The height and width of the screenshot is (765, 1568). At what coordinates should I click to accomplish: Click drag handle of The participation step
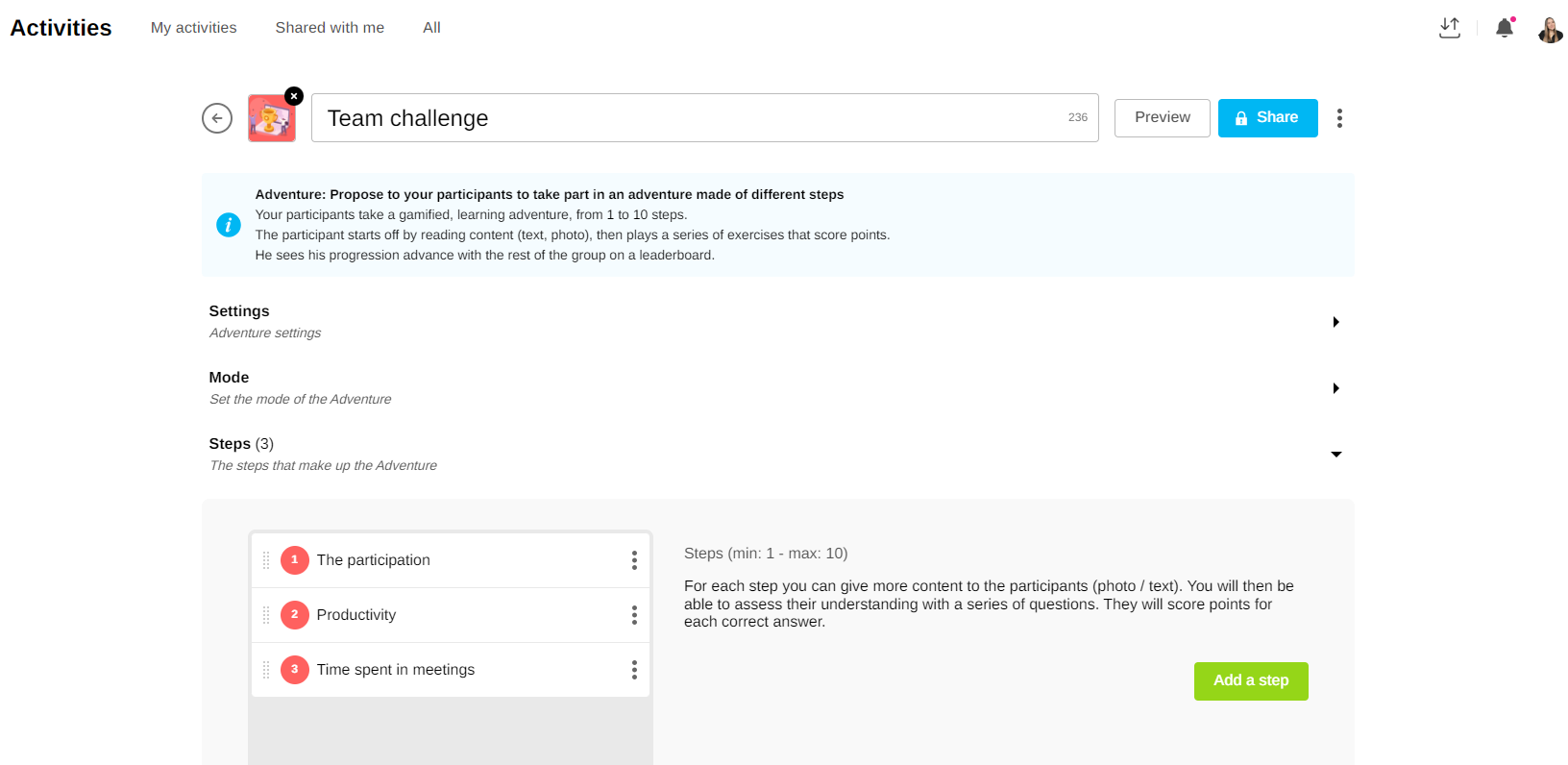pyautogui.click(x=266, y=560)
